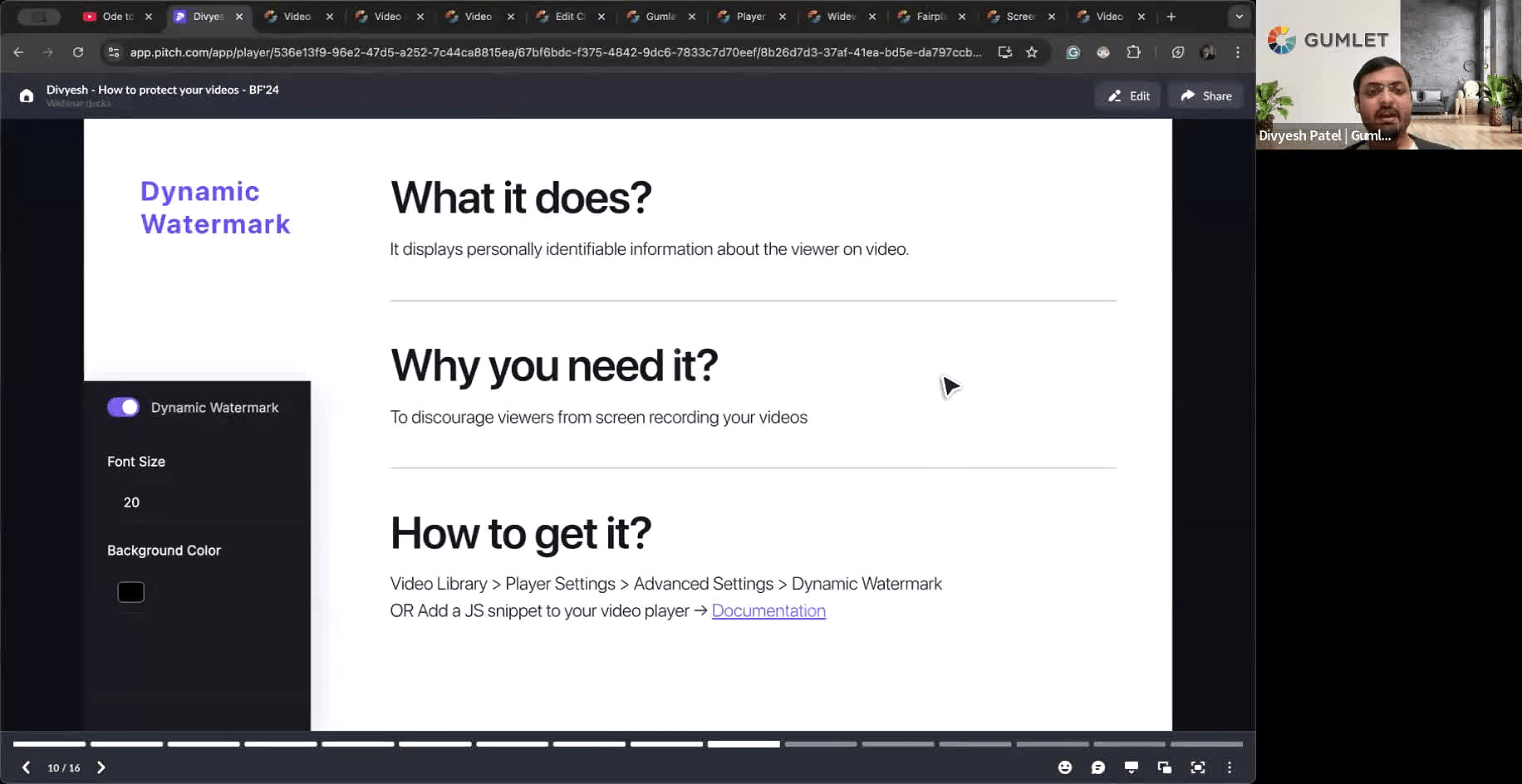The width and height of the screenshot is (1522, 784).
Task: Click the black Background Color swatch
Action: [130, 592]
